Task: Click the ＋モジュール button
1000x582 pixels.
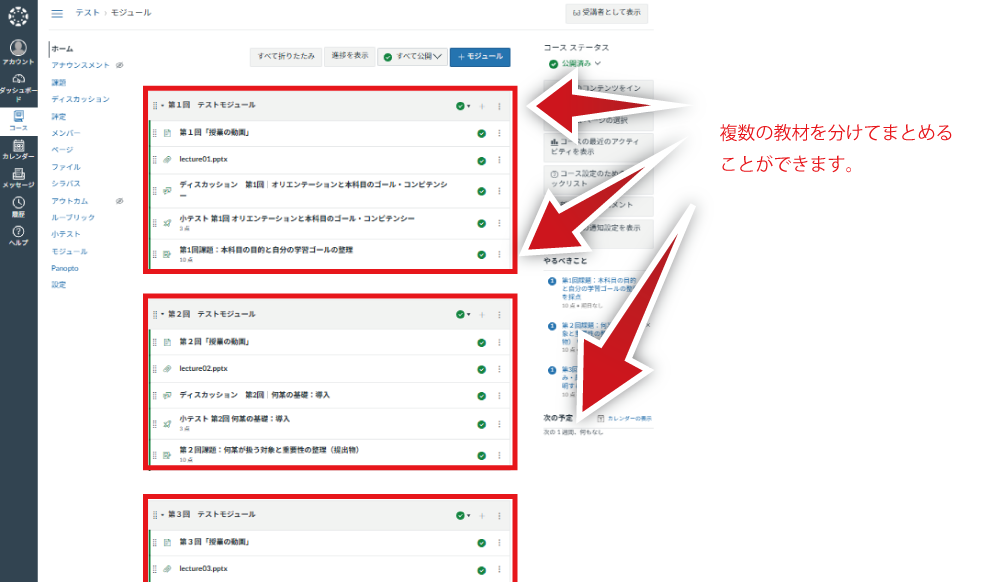Action: pos(480,57)
